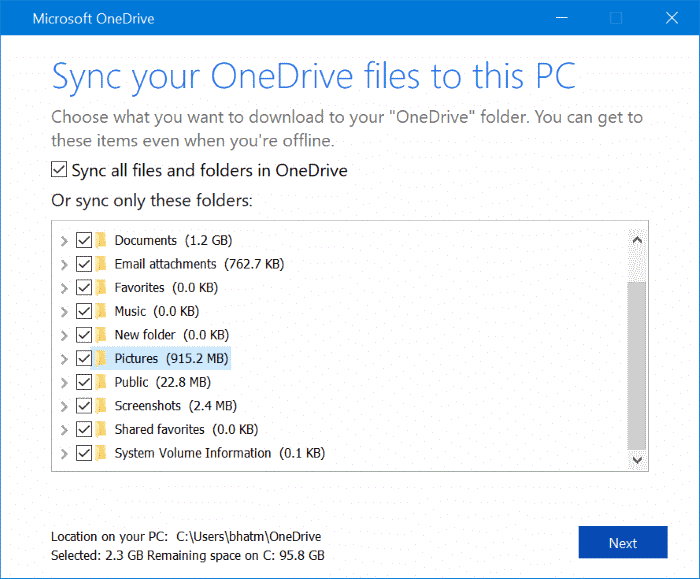Deselect the Pictures folder checkbox
Image resolution: width=700 pixels, height=579 pixels.
click(84, 358)
